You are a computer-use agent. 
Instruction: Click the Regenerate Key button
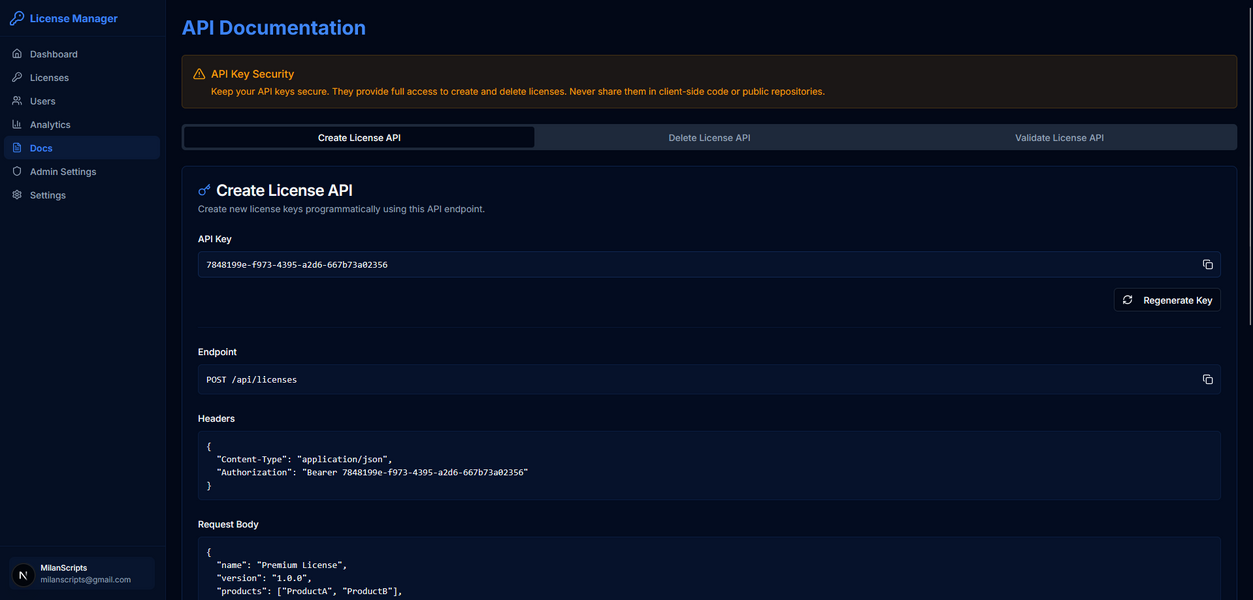coord(1167,300)
